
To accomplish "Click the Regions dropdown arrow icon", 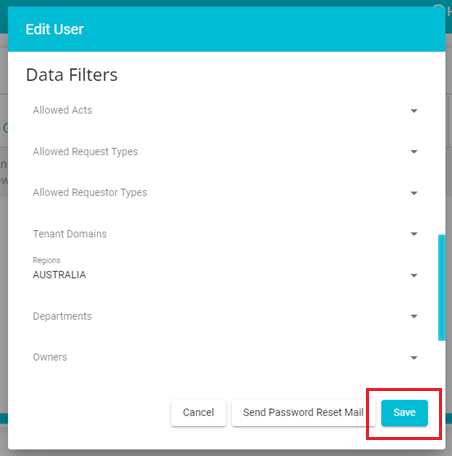I will [x=414, y=275].
